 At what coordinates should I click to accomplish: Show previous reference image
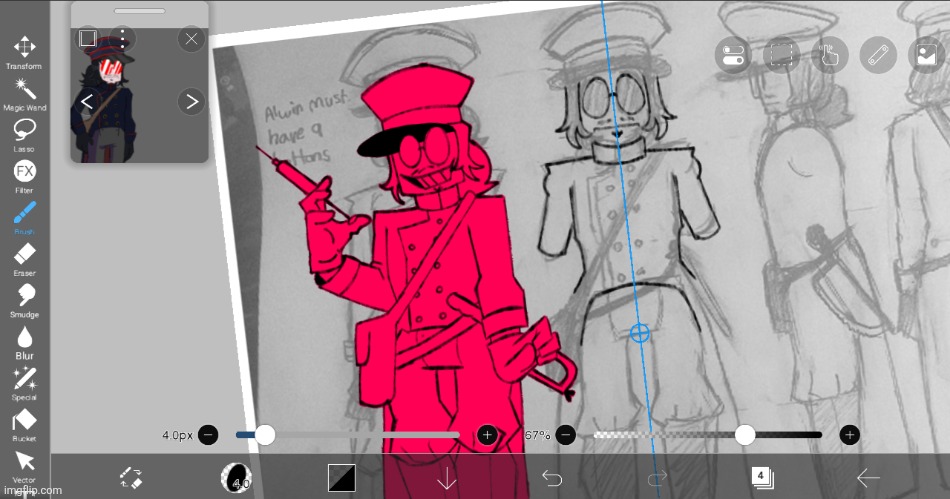(87, 102)
